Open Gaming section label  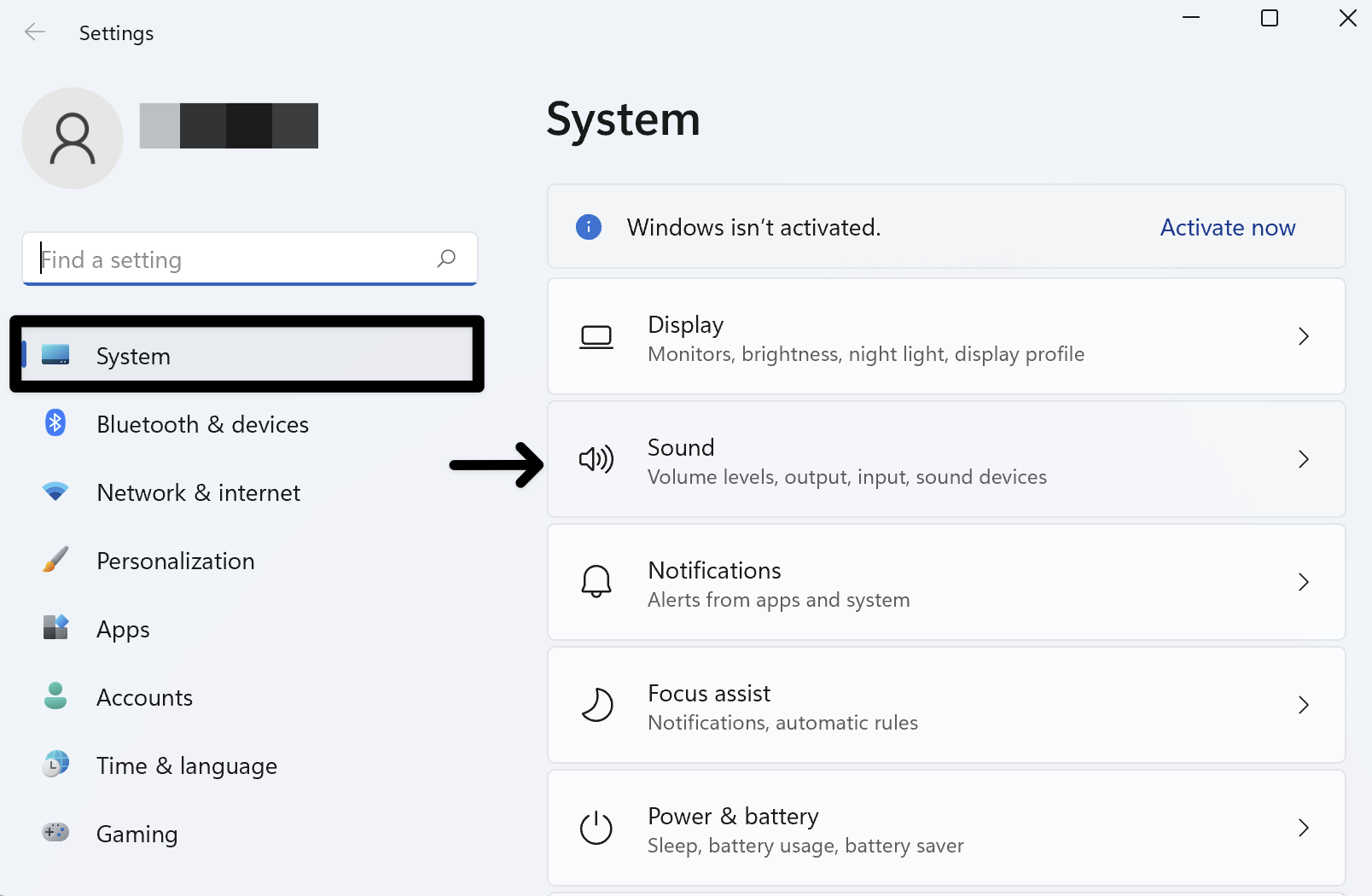(137, 835)
